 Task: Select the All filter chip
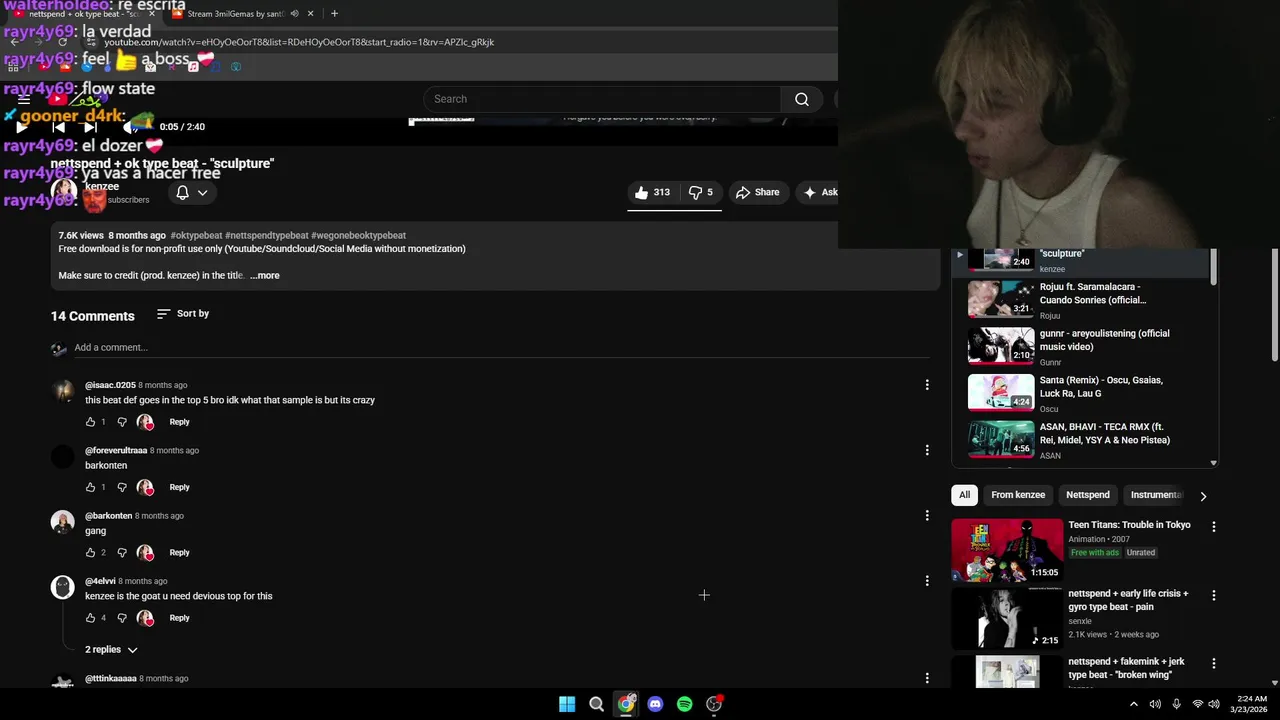coord(964,495)
